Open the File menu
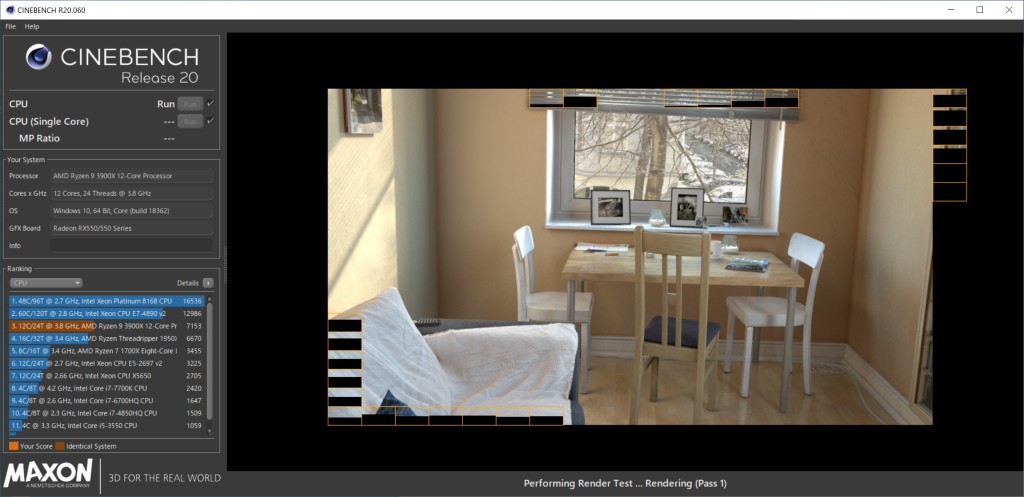Image resolution: width=1024 pixels, height=497 pixels. [11, 26]
